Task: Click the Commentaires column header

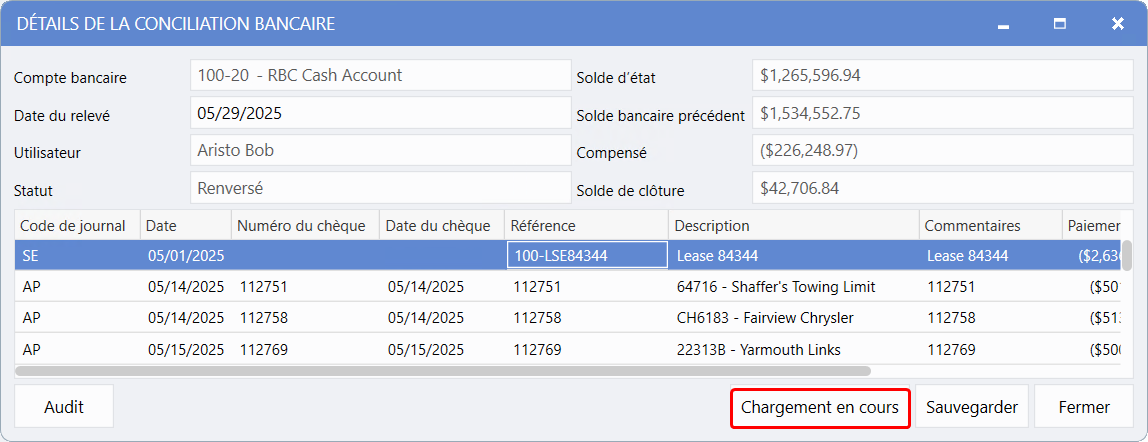Action: click(989, 226)
